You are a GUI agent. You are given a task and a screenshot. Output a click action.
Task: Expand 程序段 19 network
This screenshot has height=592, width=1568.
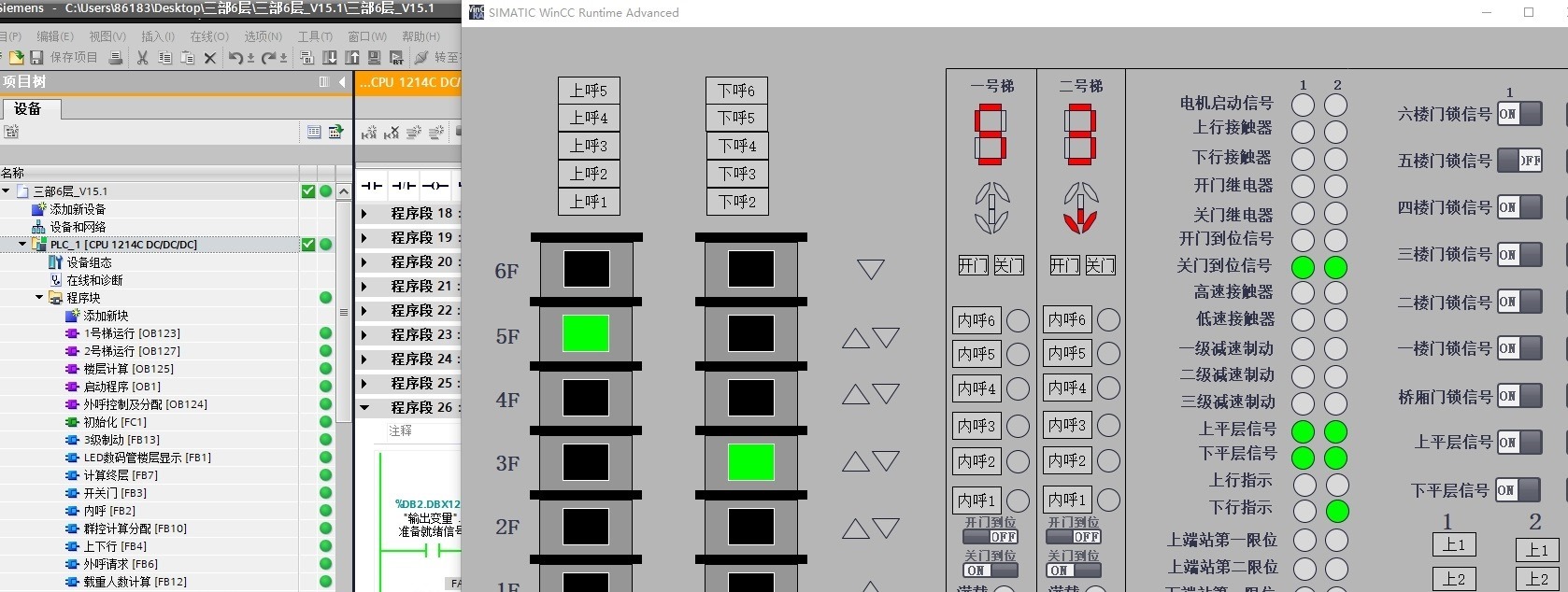click(x=364, y=238)
